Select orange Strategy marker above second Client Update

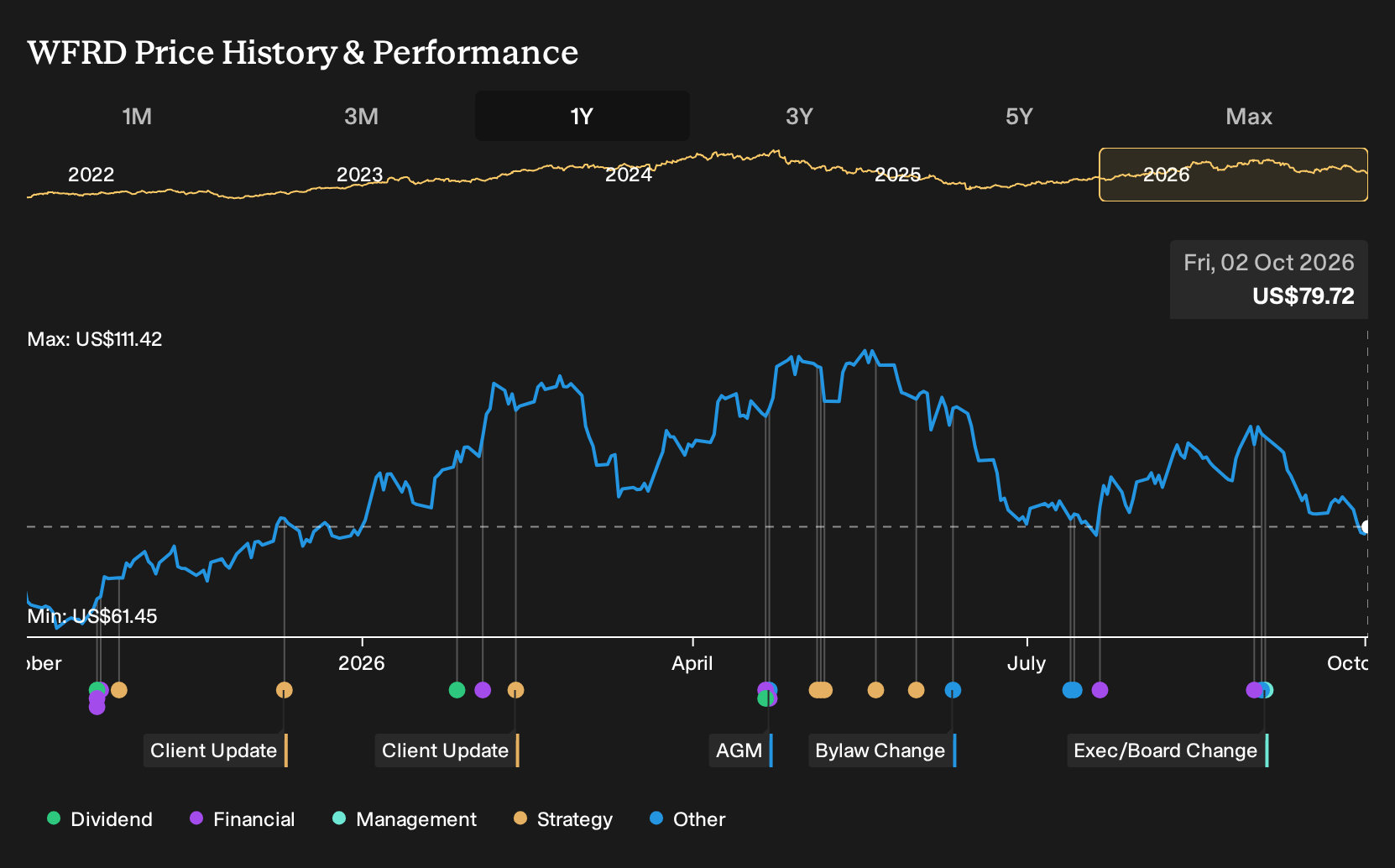click(x=515, y=690)
